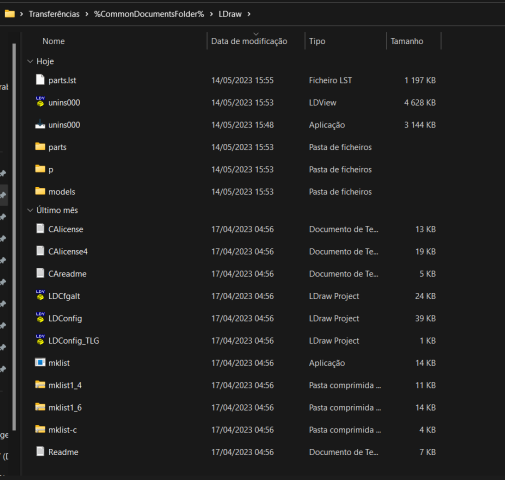
Task: Click the LDCfgalt LDraw project icon
Action: (40, 295)
